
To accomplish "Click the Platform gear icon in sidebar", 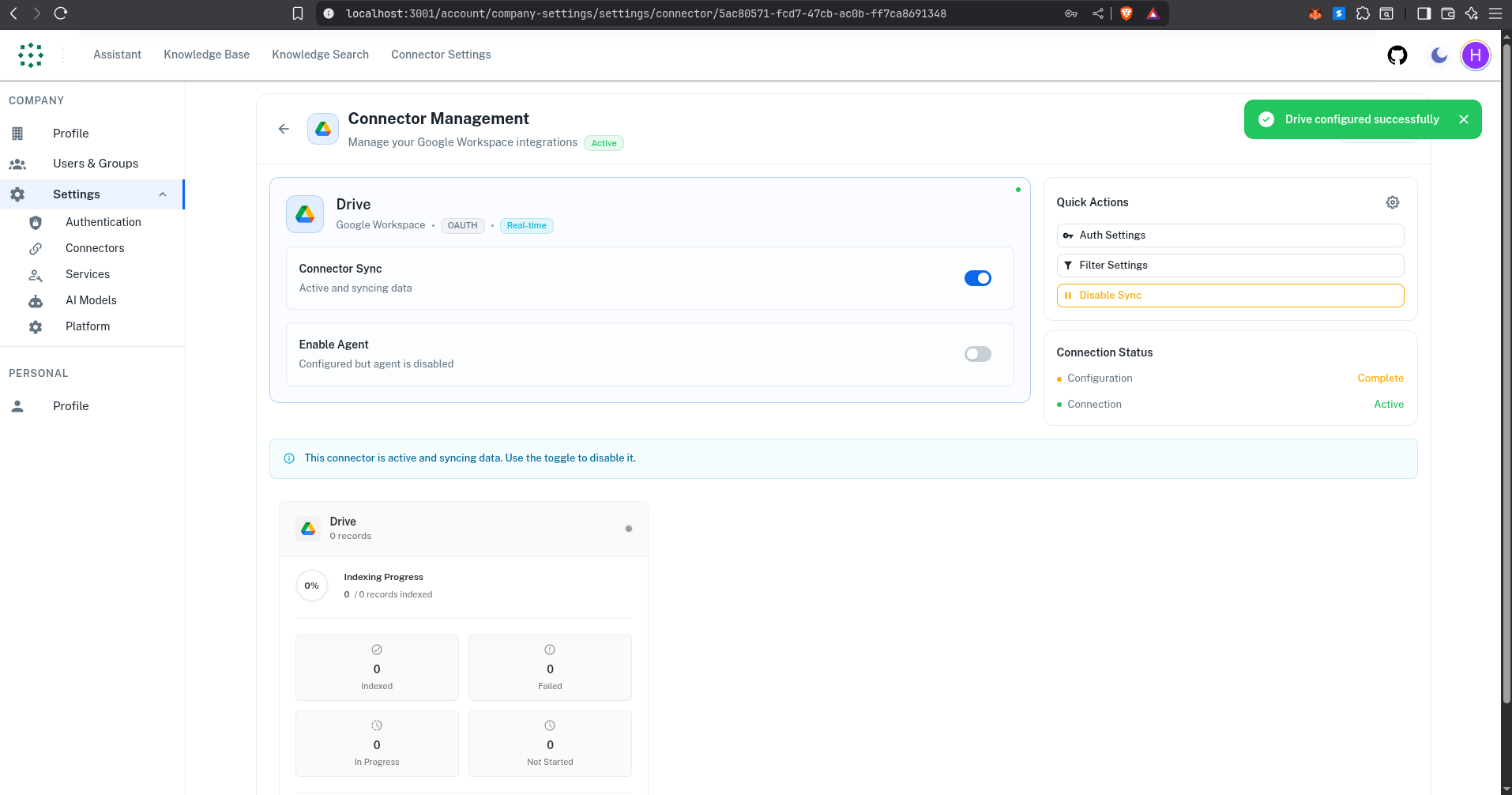I will click(36, 326).
